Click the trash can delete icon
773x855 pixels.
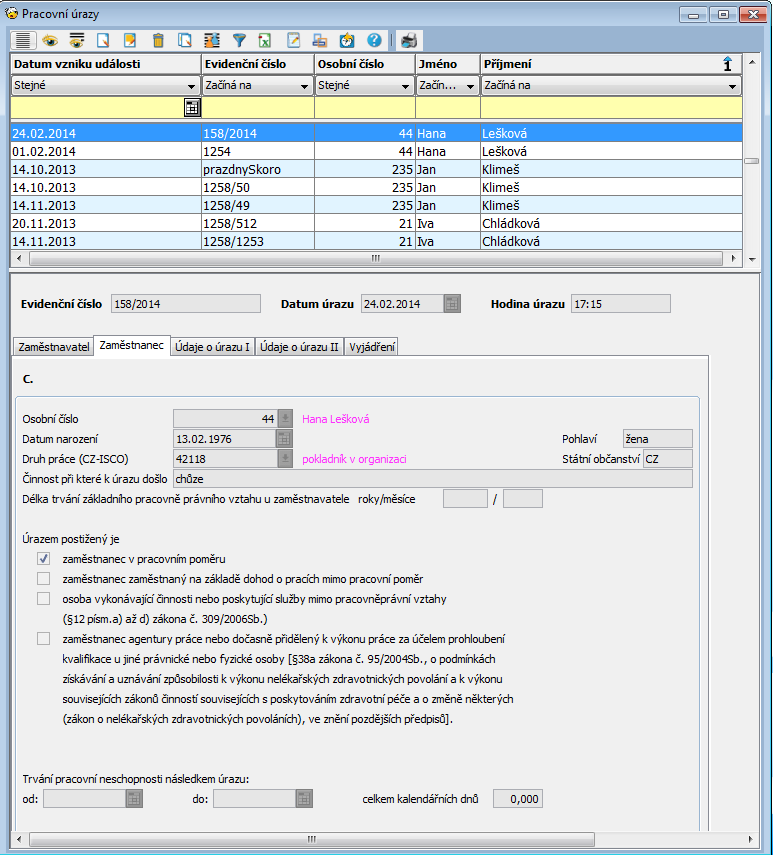click(x=158, y=41)
